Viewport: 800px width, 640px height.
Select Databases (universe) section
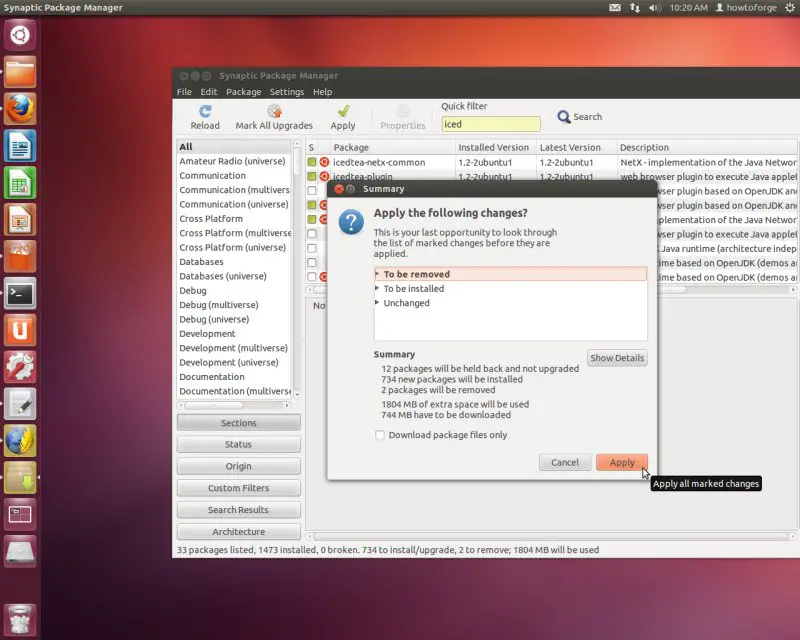click(235, 276)
